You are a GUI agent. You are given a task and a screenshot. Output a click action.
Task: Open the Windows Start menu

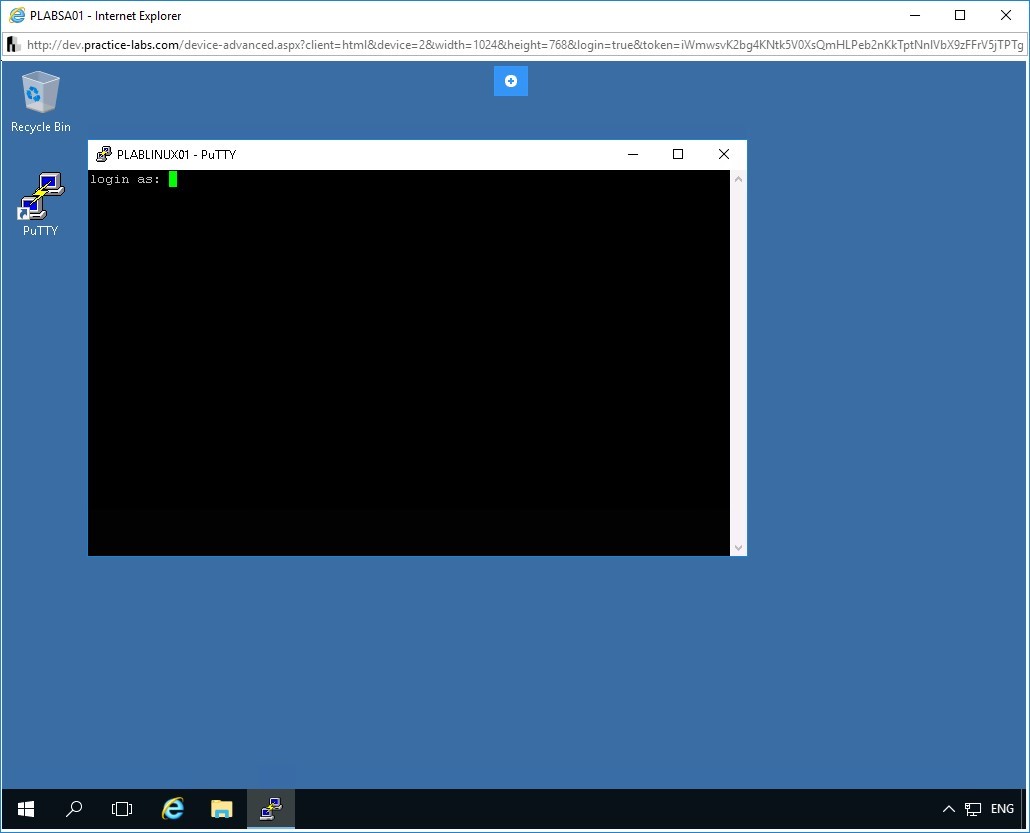click(25, 809)
